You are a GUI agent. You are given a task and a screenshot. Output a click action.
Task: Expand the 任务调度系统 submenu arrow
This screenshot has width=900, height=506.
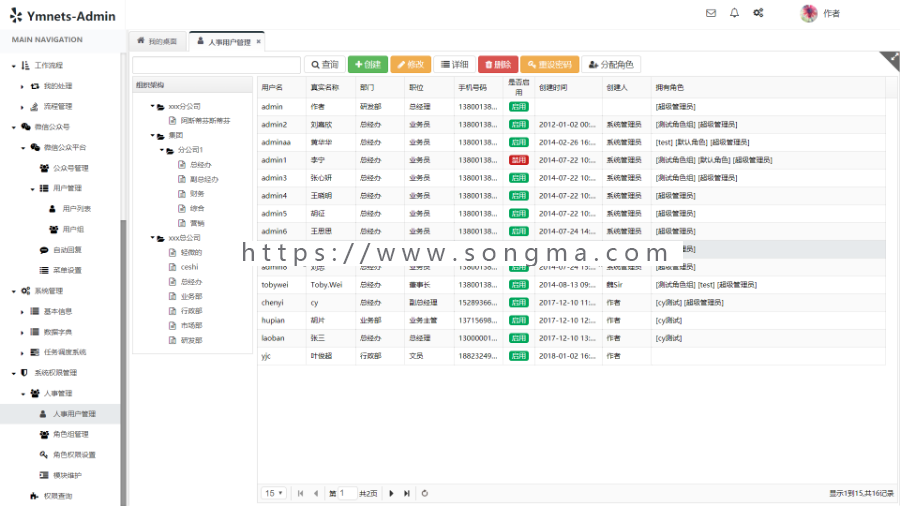coord(22,353)
